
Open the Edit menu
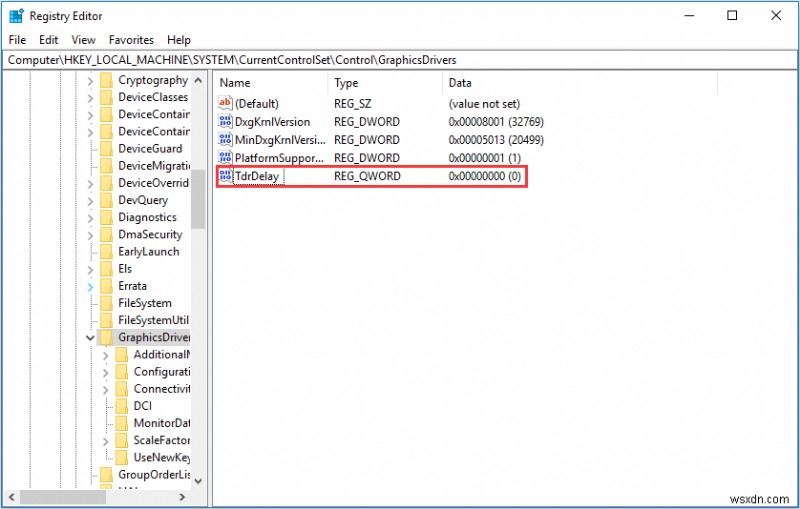pos(48,40)
